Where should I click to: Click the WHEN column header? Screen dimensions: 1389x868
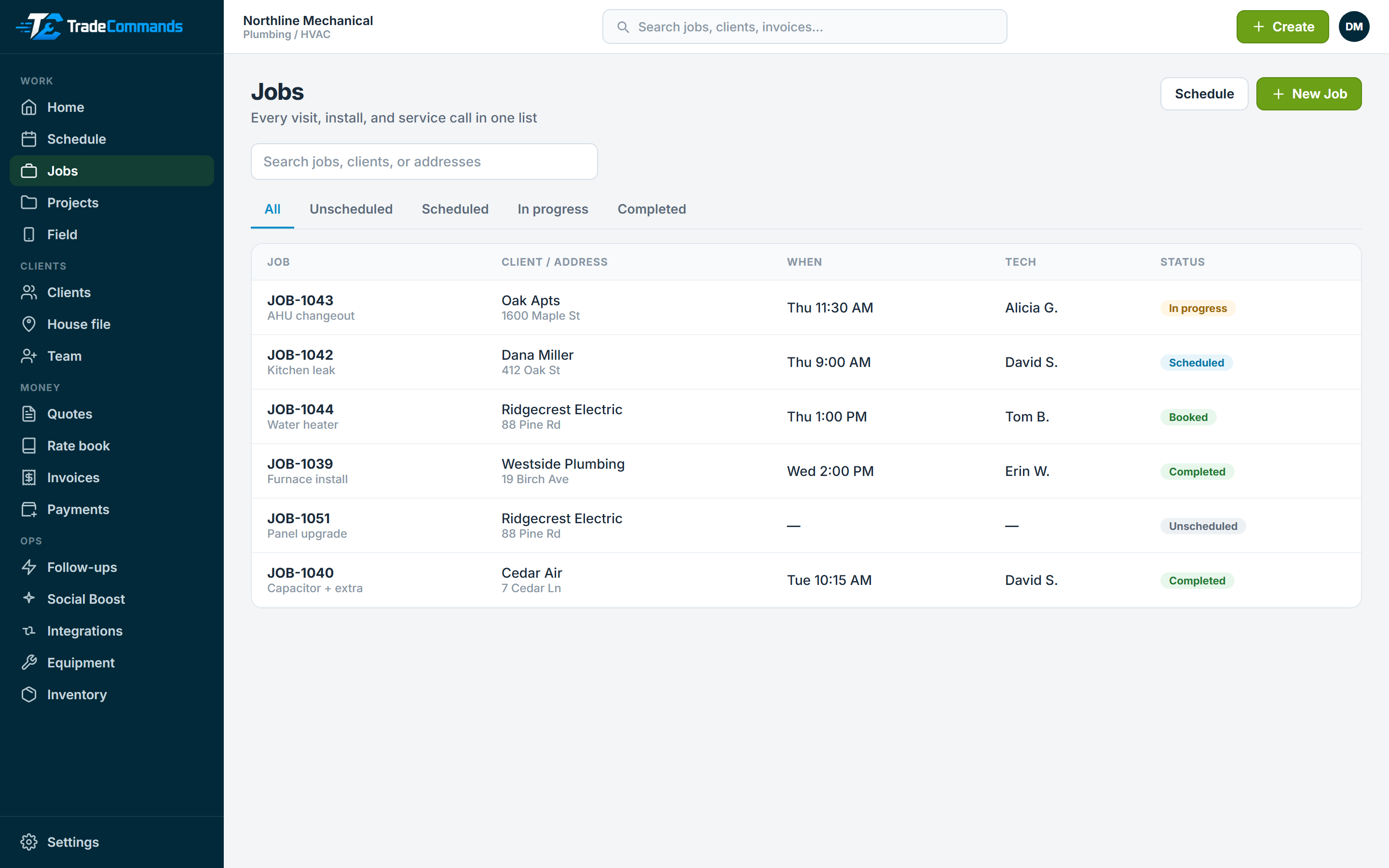point(804,262)
